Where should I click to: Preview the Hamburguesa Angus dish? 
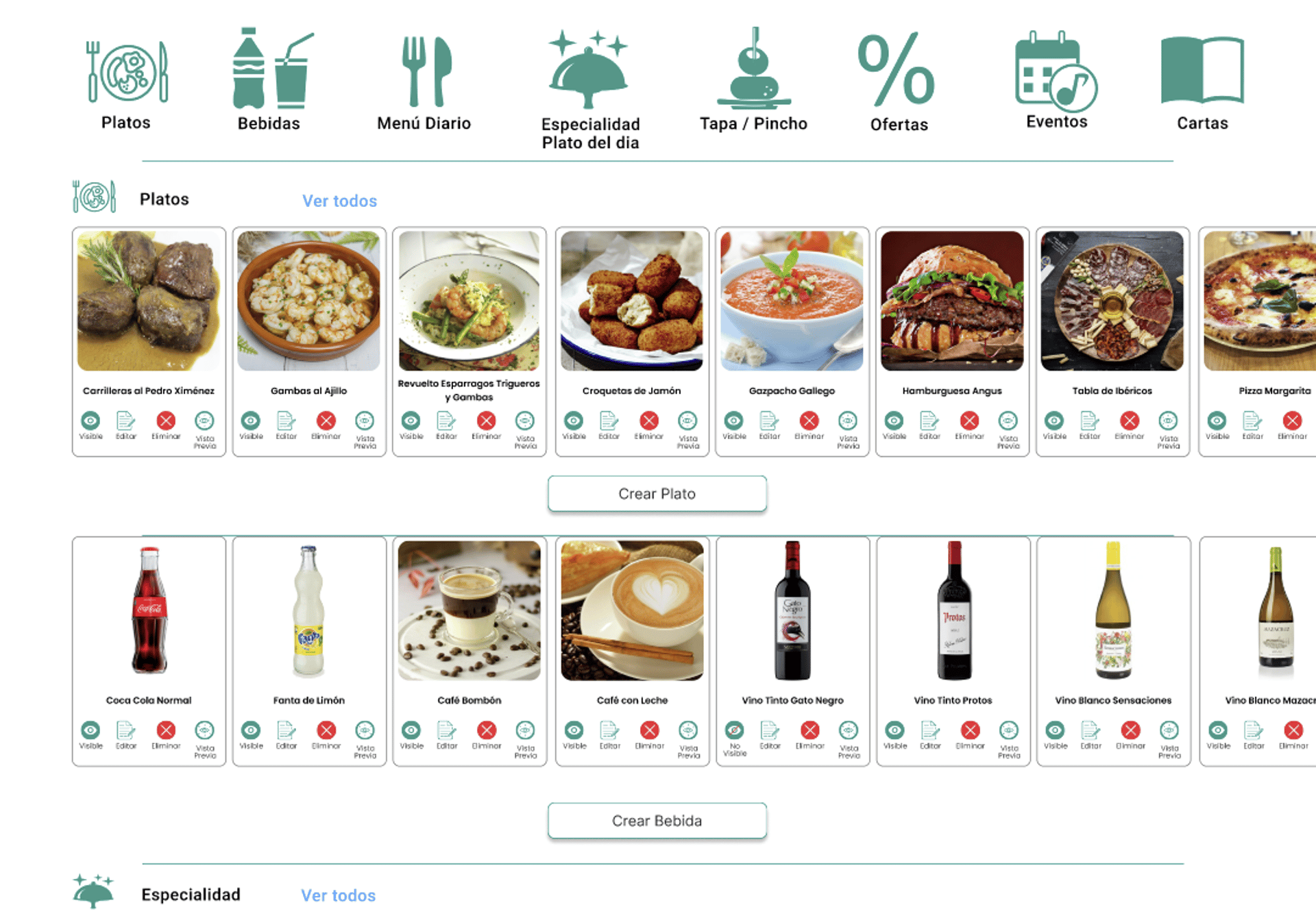[1008, 421]
